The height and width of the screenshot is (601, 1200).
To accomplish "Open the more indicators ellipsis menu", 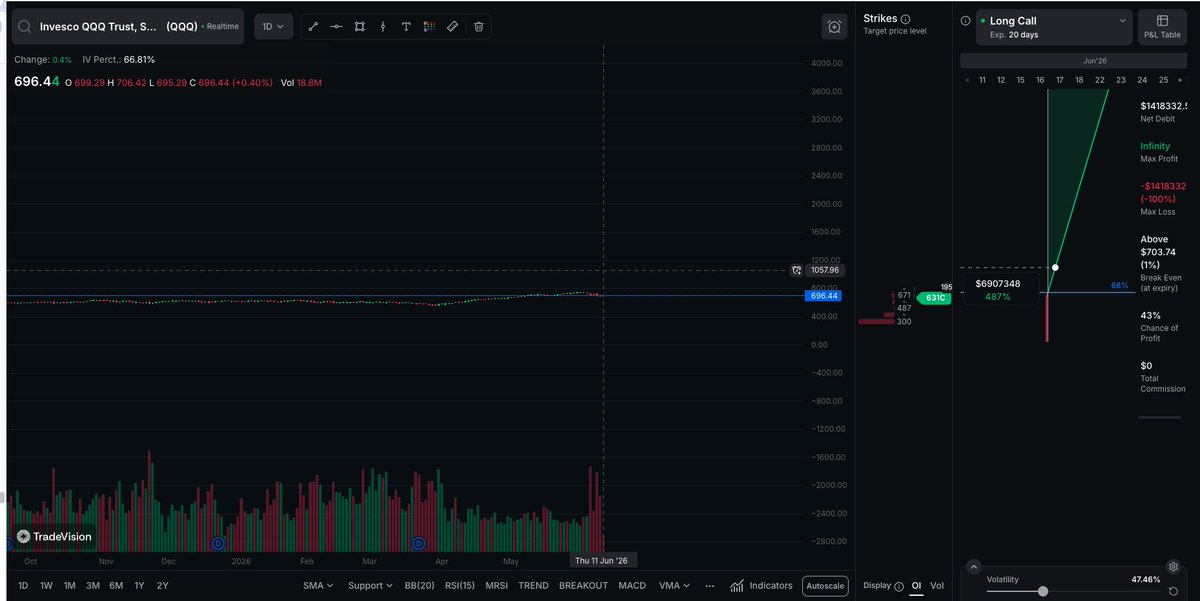I will click(709, 586).
